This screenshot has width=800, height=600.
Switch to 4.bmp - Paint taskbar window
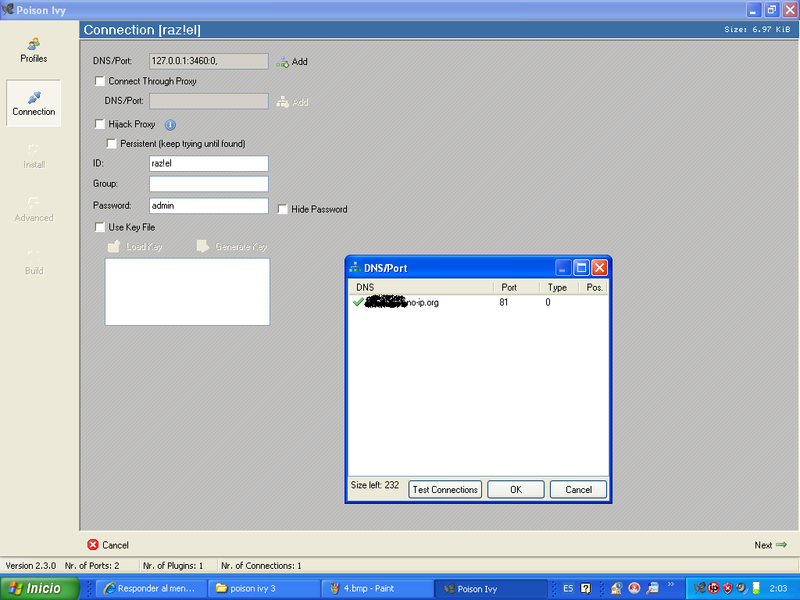378,588
